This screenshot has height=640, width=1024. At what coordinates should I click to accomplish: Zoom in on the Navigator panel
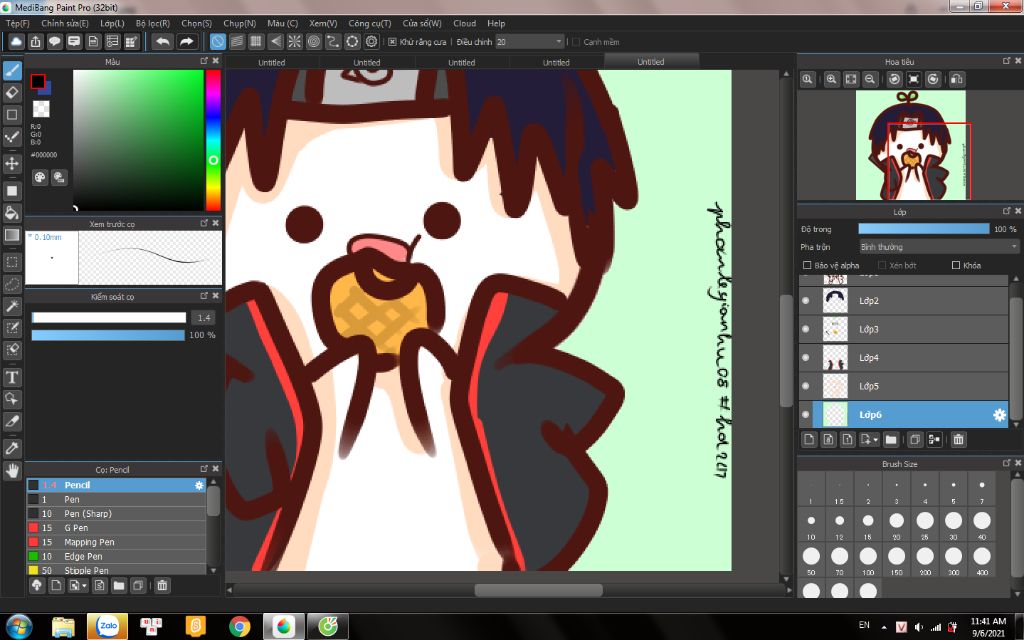point(831,79)
